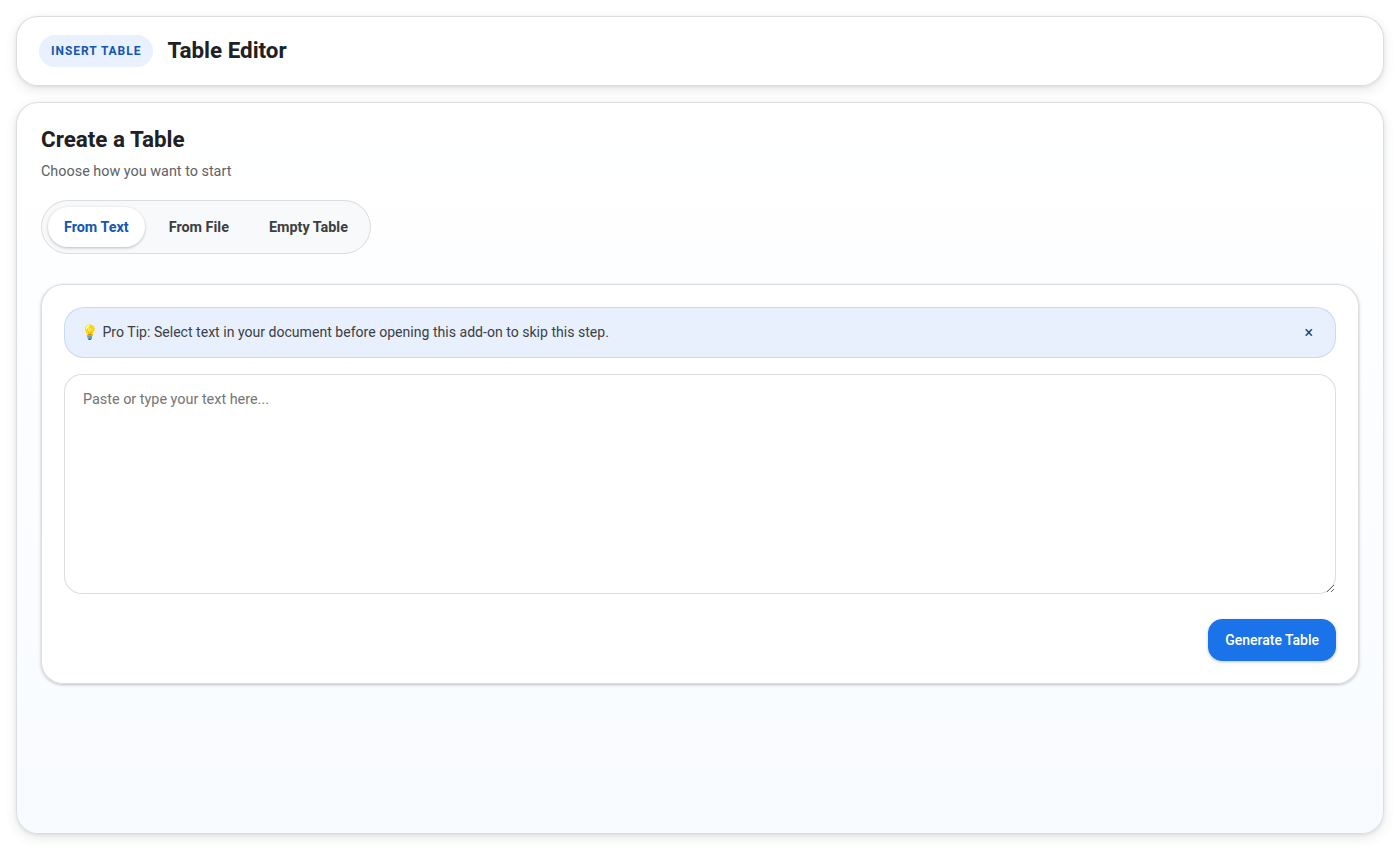Click the empty area beneath the input card
1400x850 pixels.
(x=700, y=758)
